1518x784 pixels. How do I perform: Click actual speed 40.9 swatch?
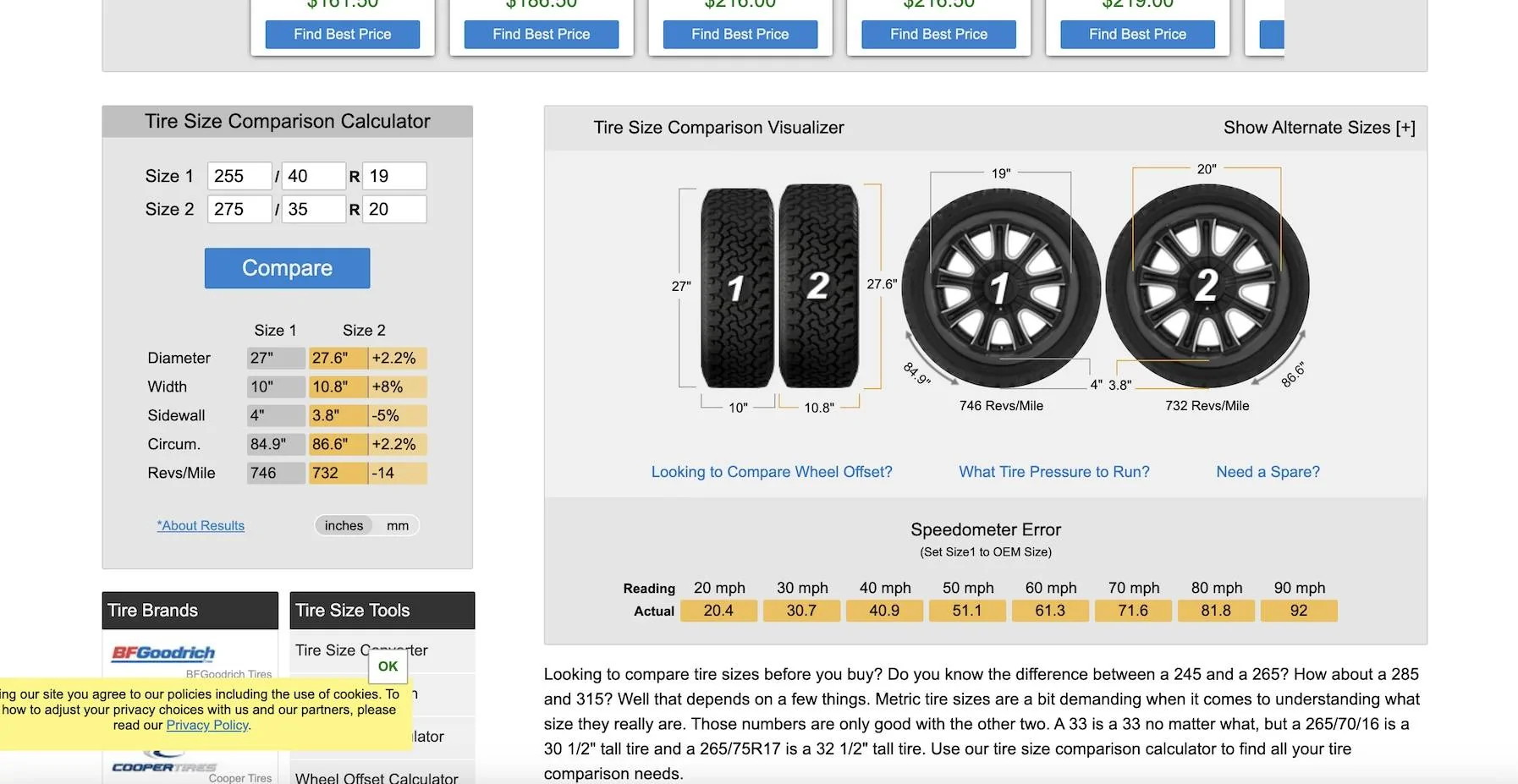pyautogui.click(x=884, y=611)
